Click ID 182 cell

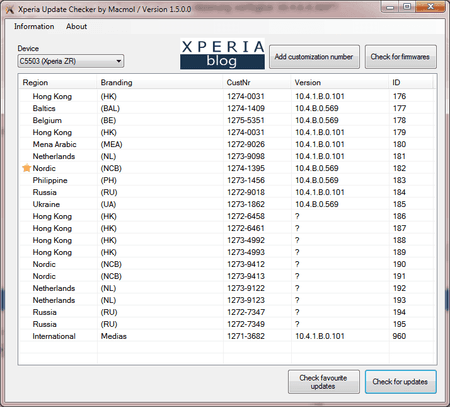tap(399, 168)
